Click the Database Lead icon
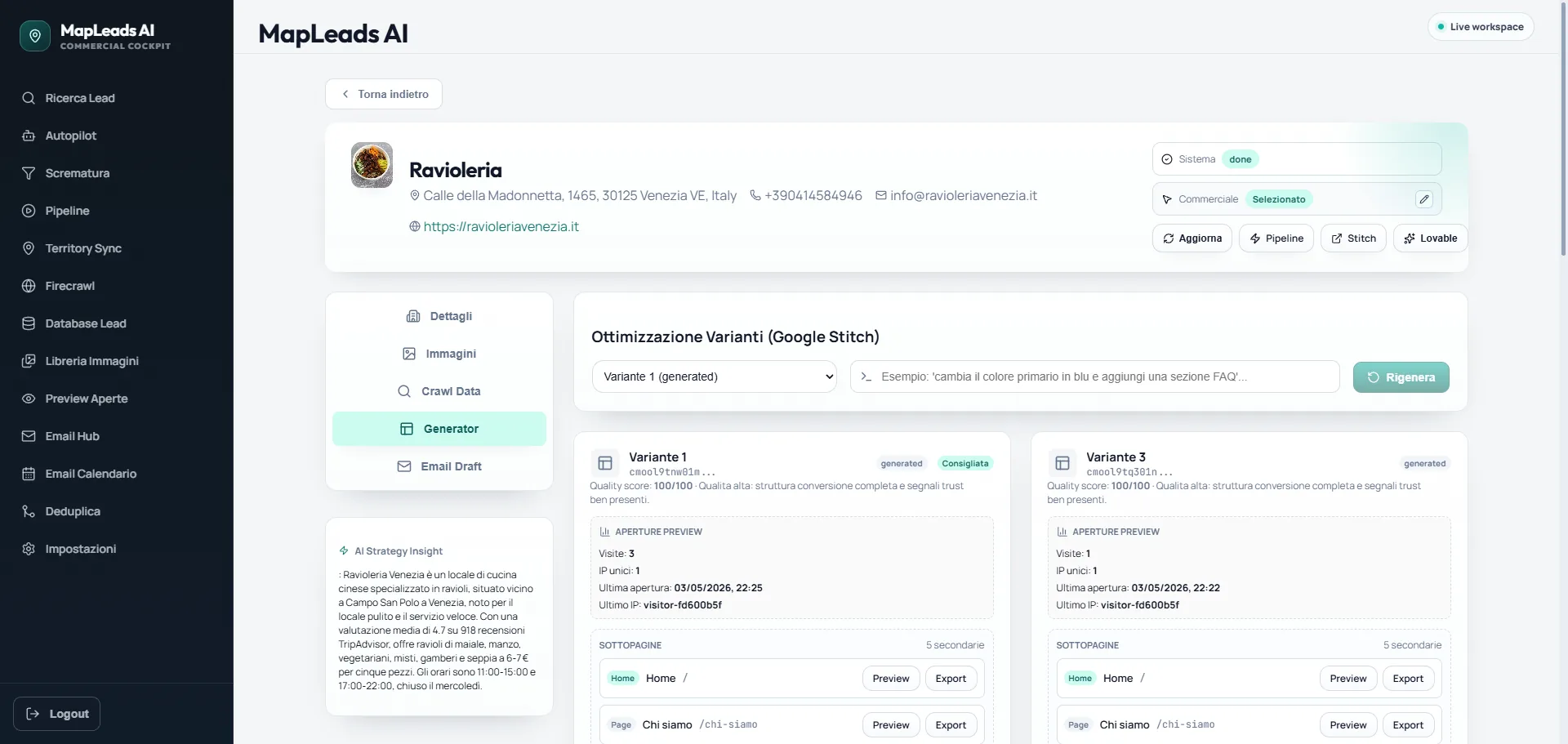 (x=29, y=323)
